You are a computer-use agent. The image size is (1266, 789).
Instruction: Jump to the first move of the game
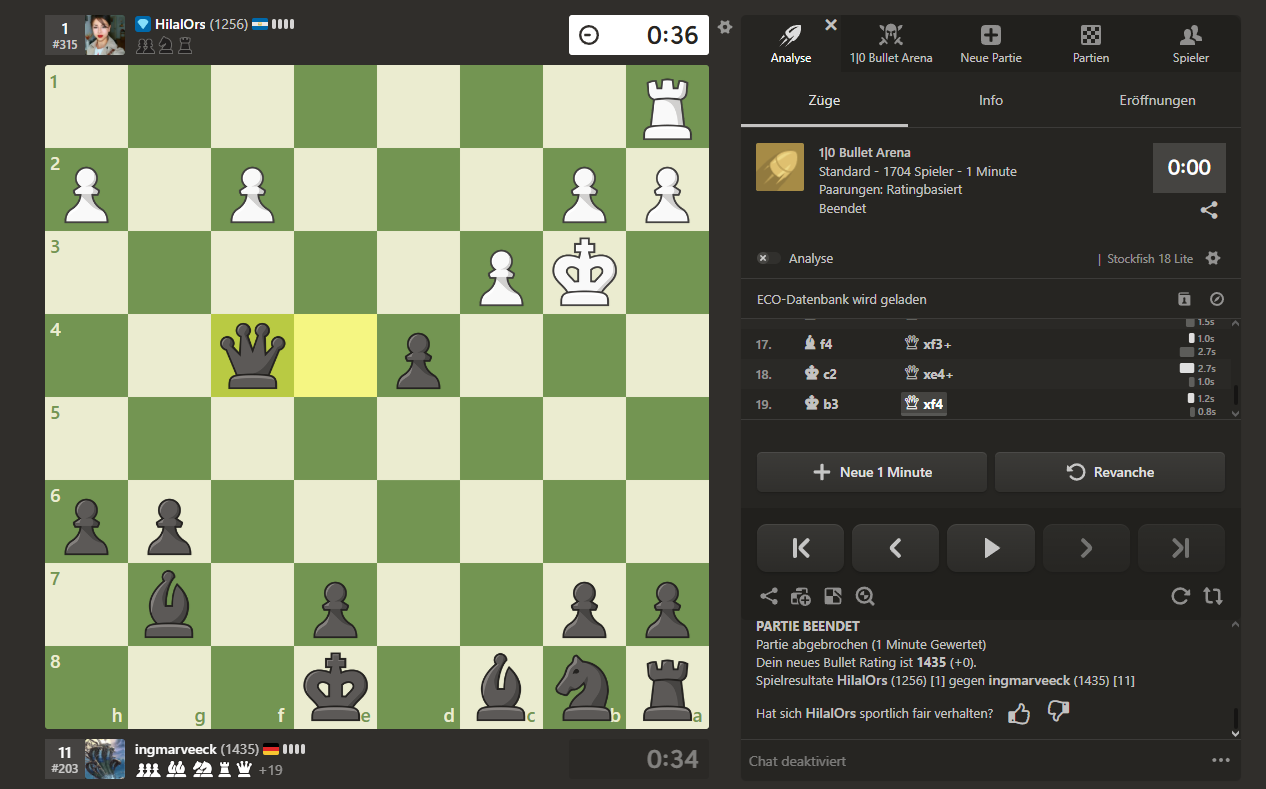[x=800, y=547]
